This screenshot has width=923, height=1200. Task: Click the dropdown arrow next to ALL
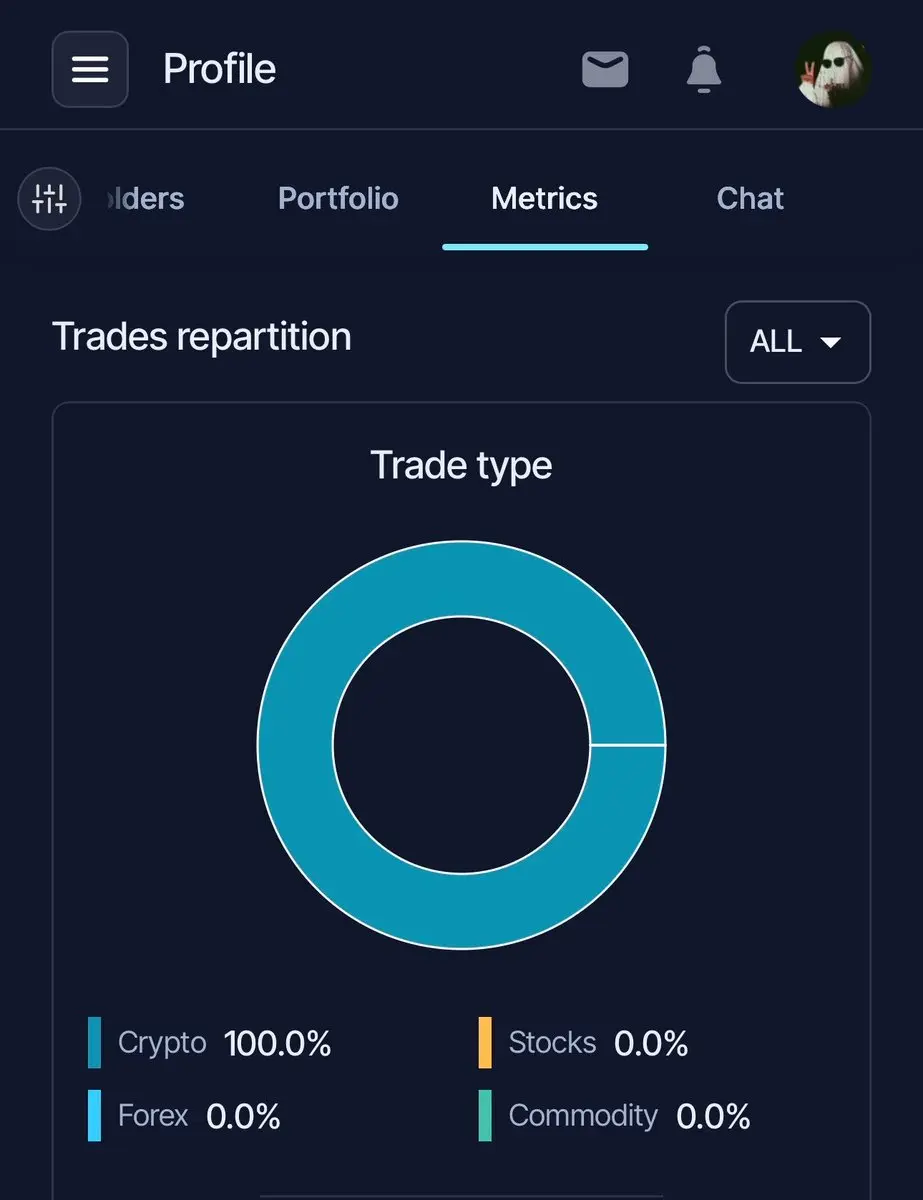coord(830,342)
